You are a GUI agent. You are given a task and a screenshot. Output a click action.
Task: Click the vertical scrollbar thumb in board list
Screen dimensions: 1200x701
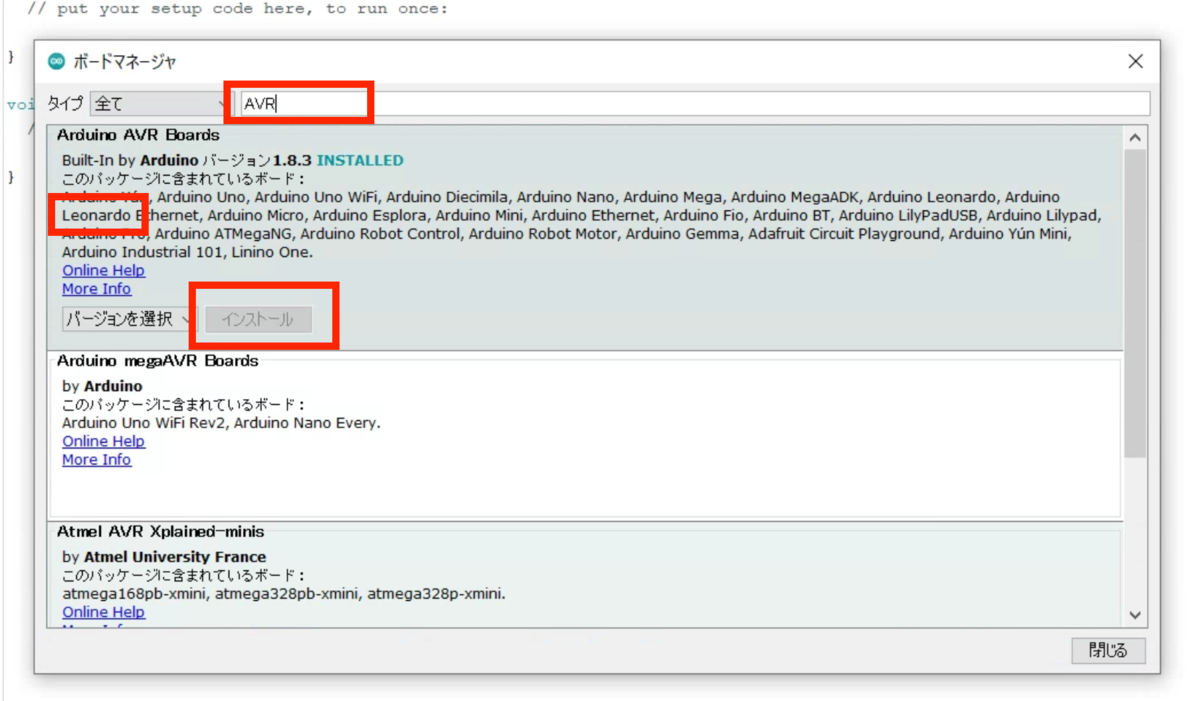(1135, 305)
